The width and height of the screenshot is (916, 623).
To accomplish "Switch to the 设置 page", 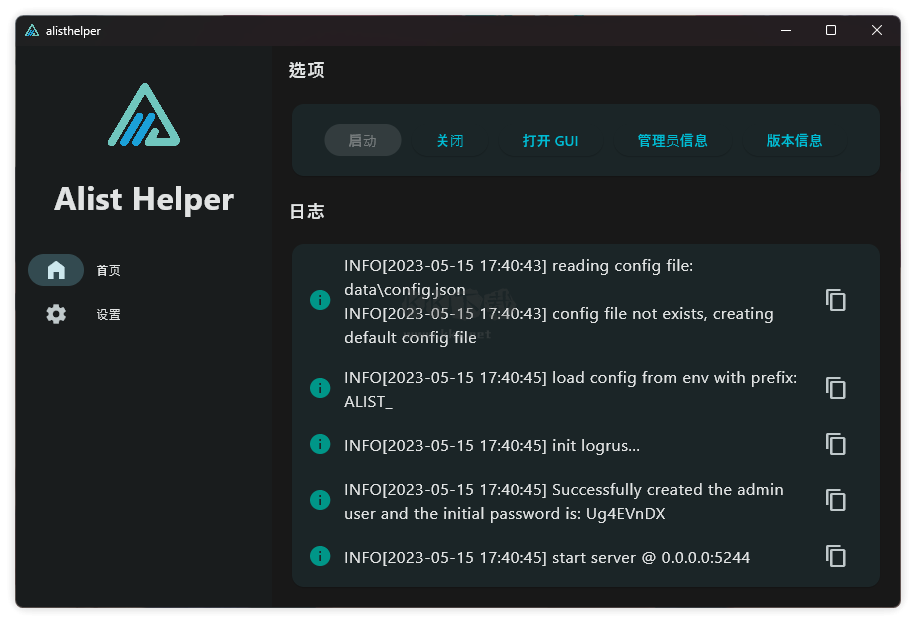I will 108,314.
